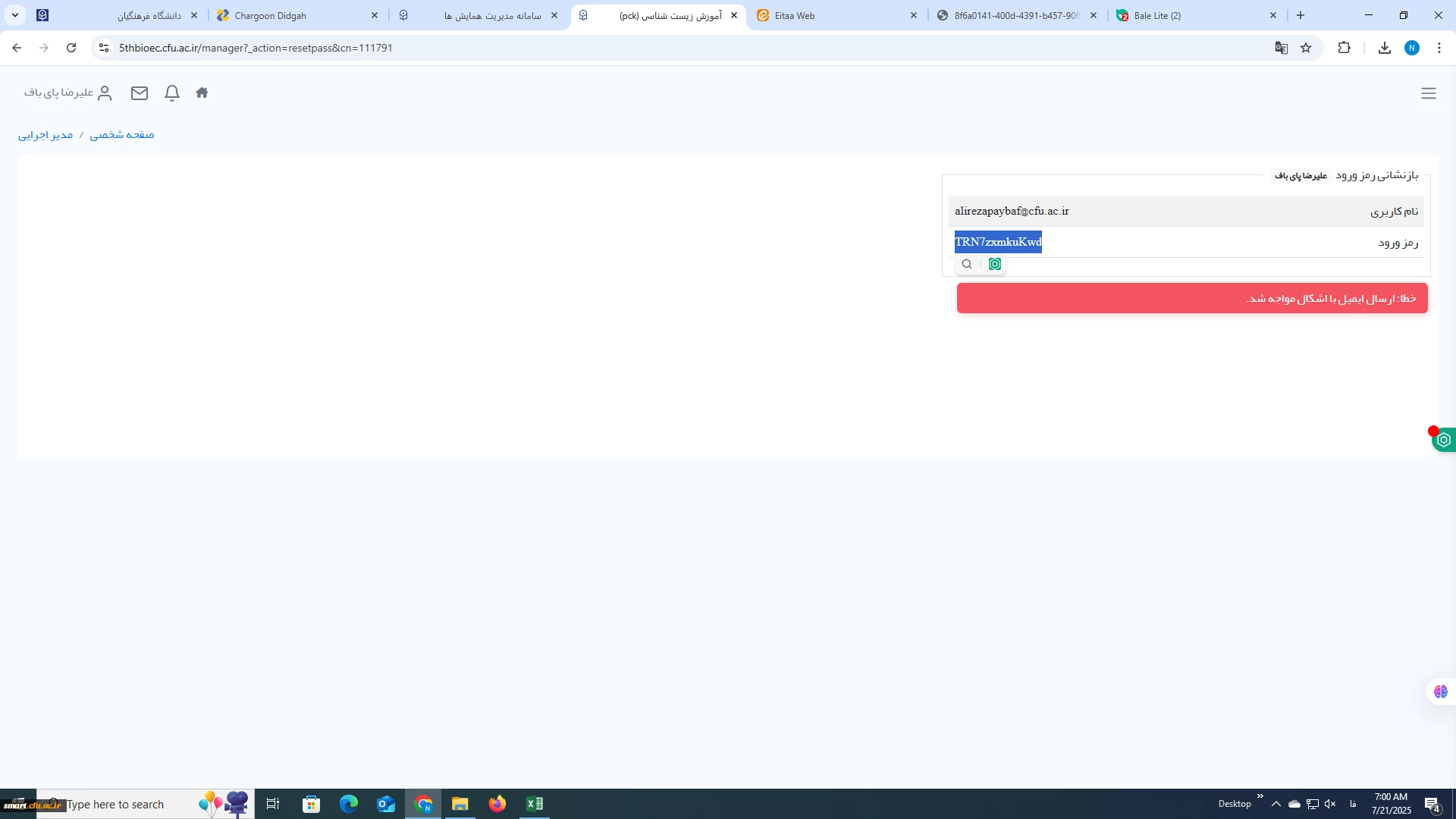The width and height of the screenshot is (1456, 819).
Task: Click the home icon in header
Action: pyautogui.click(x=202, y=93)
